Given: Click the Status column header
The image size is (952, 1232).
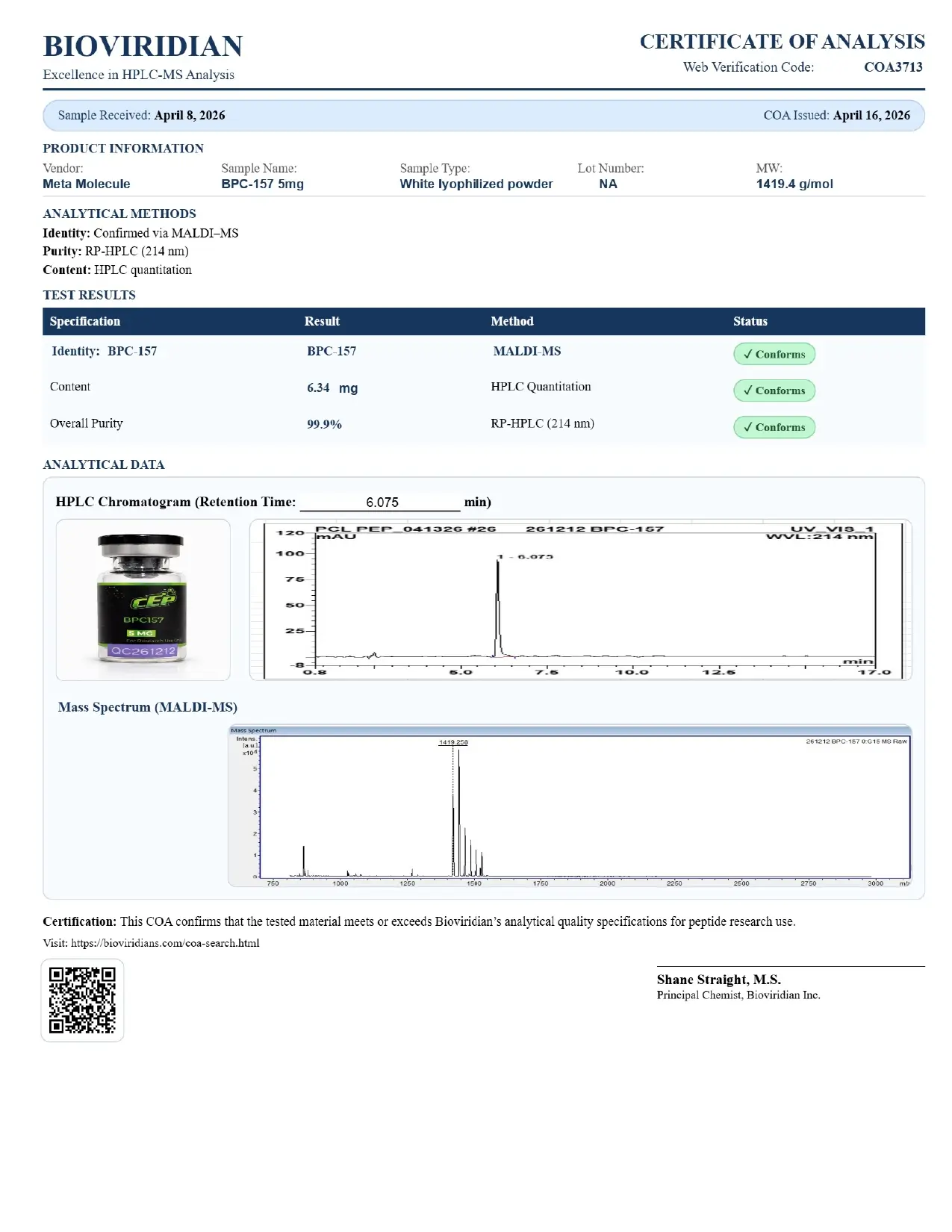Looking at the screenshot, I should (x=750, y=321).
